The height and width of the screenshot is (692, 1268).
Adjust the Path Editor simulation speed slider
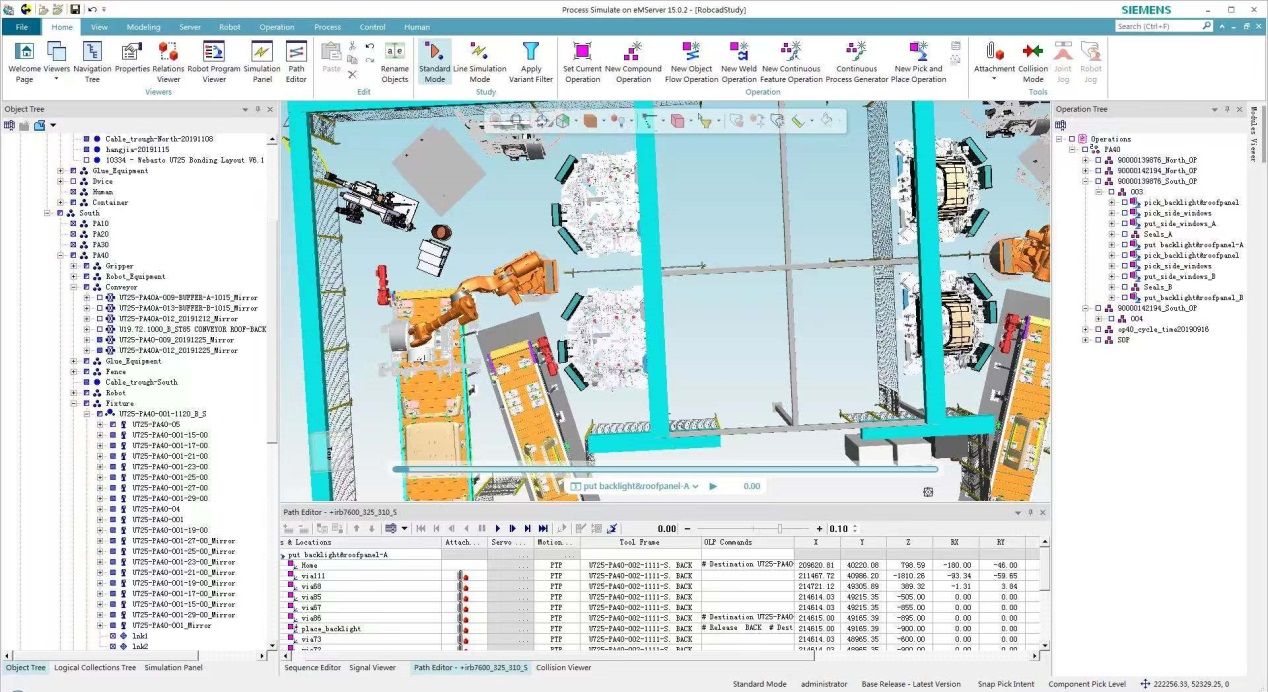(x=780, y=528)
